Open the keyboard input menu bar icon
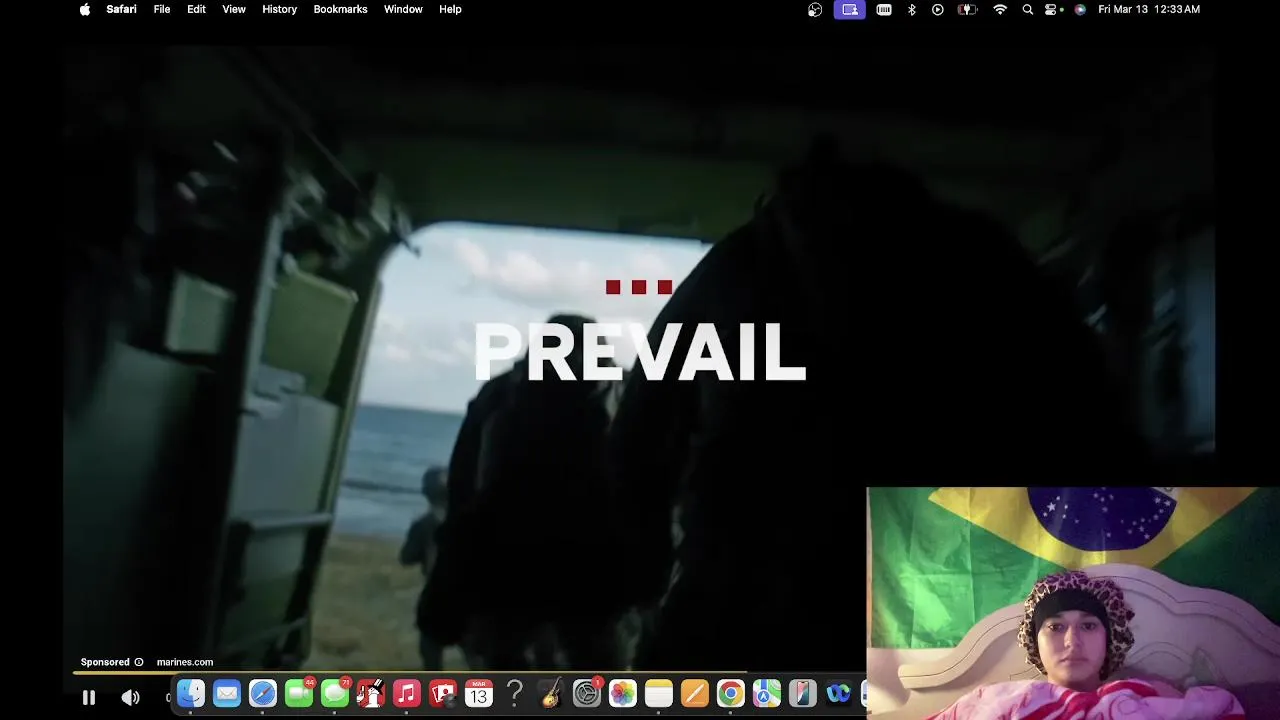 point(884,9)
